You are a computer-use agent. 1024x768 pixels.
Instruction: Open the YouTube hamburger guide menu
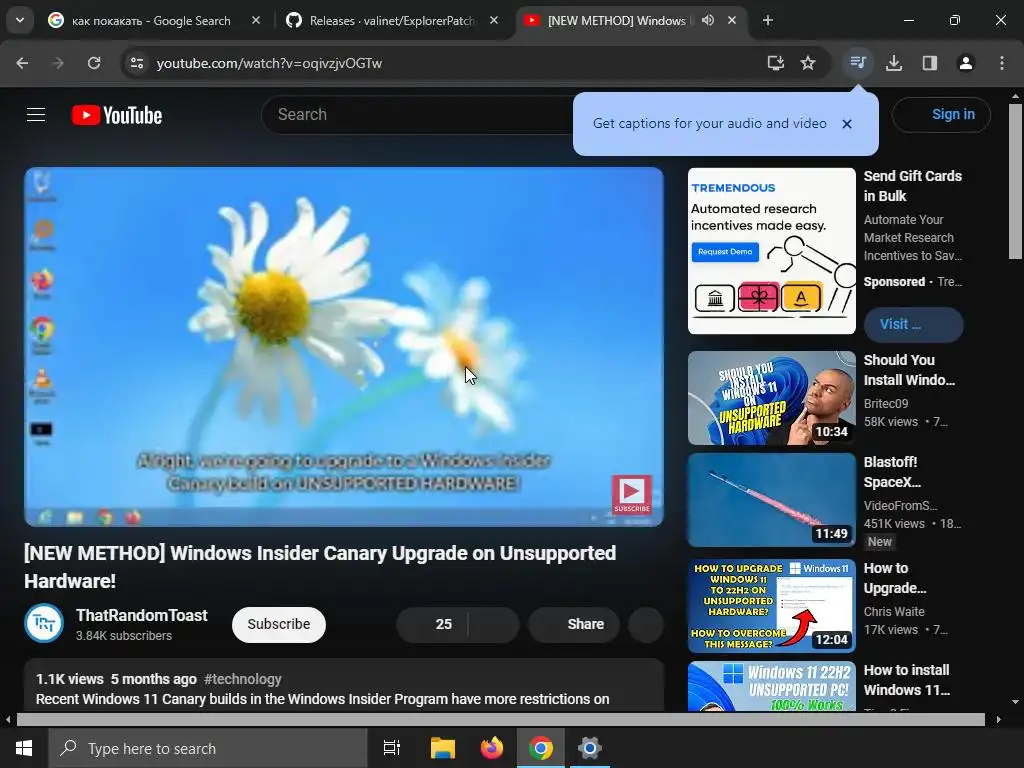pyautogui.click(x=36, y=115)
